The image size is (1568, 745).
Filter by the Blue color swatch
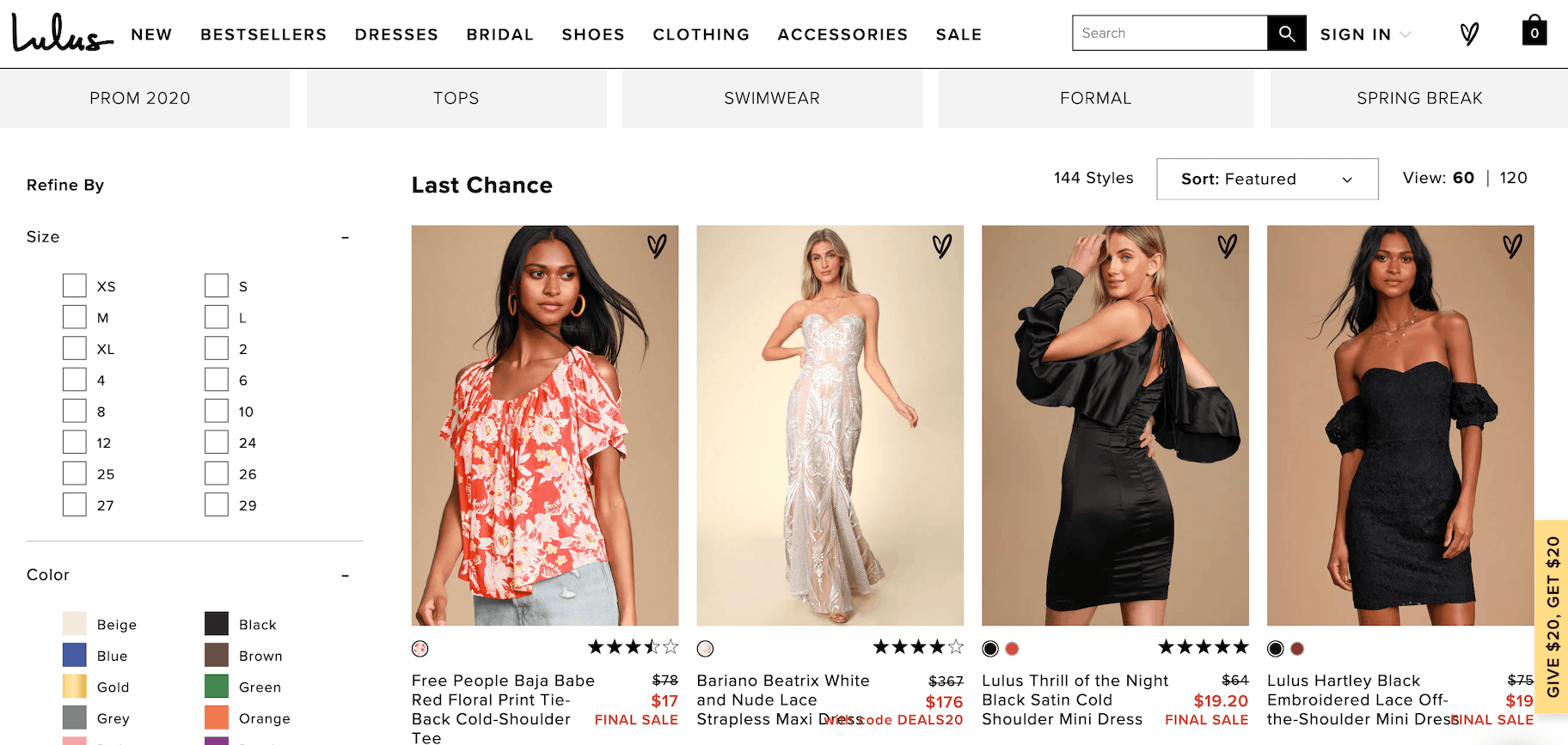point(75,656)
